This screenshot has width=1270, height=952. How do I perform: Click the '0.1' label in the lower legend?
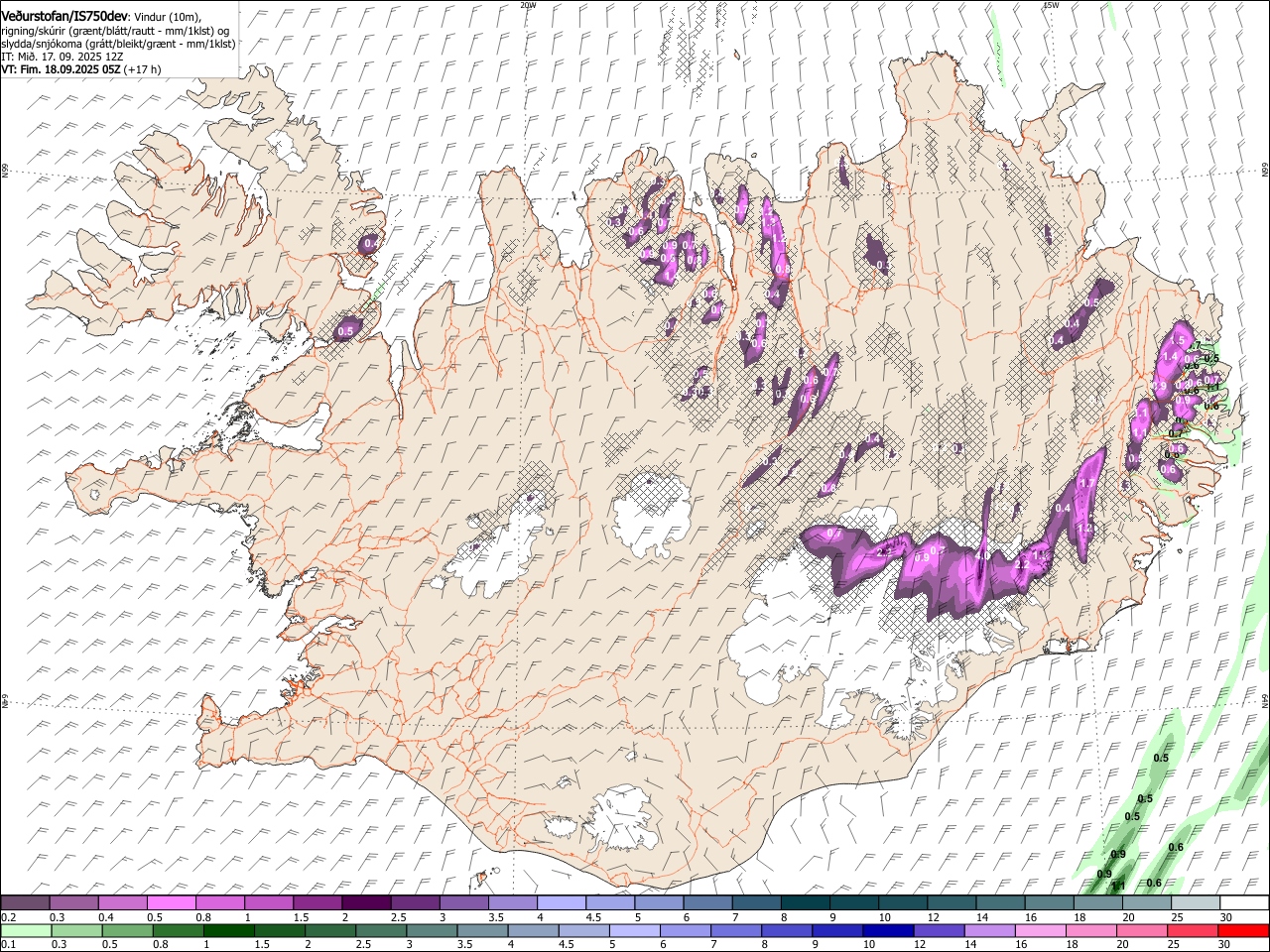[7, 944]
